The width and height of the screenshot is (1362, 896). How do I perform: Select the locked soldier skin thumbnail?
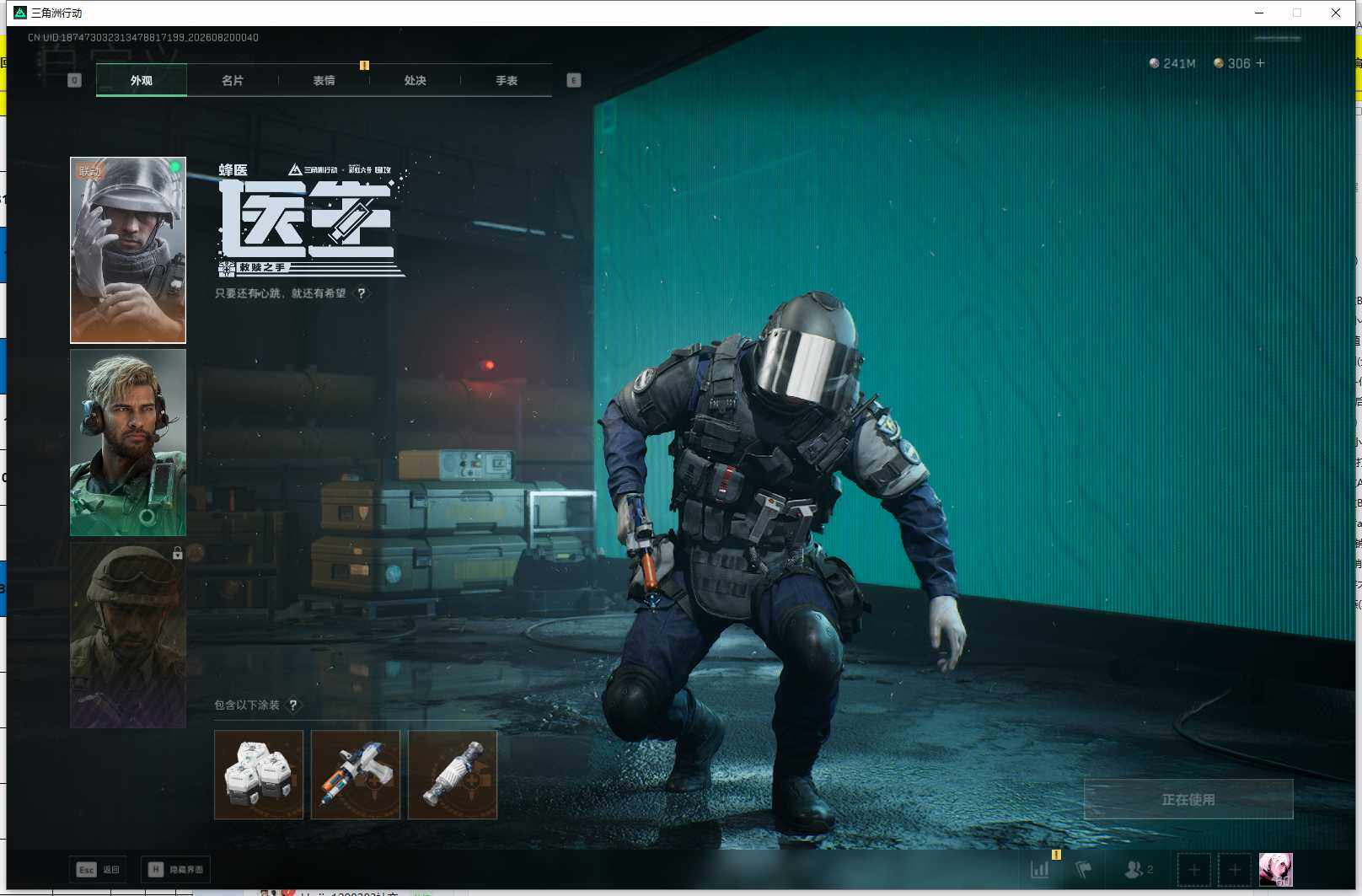click(x=128, y=635)
